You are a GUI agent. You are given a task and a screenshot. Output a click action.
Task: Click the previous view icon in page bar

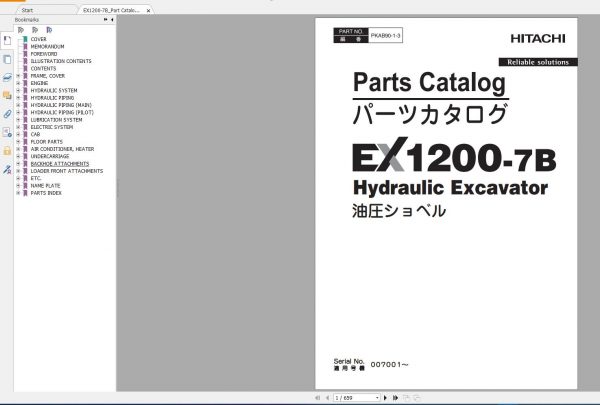pos(406,398)
